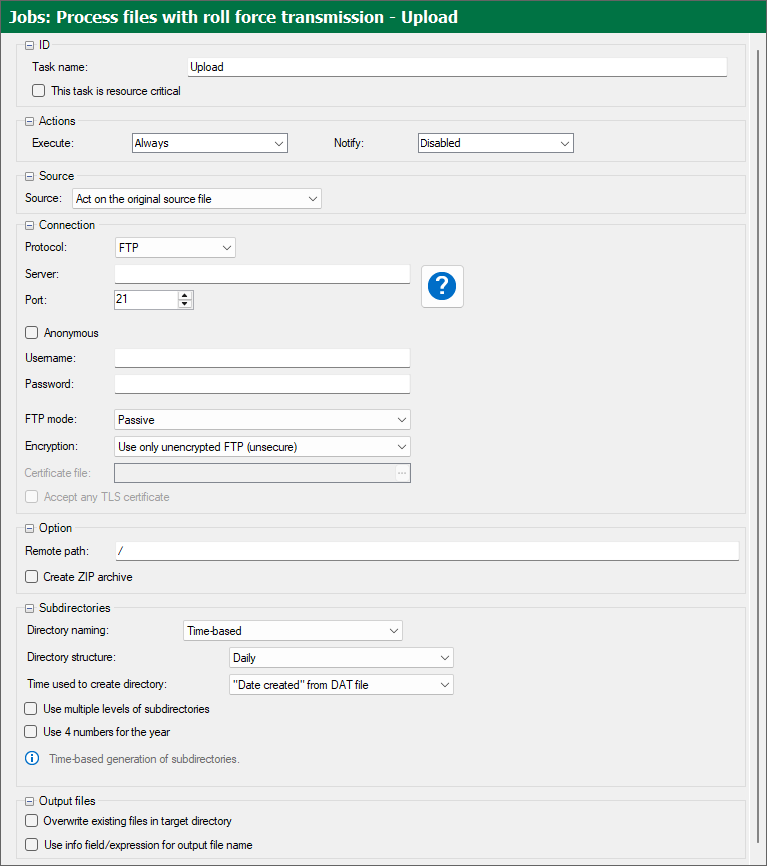The width and height of the screenshot is (767, 866).
Task: Open the Protocol dropdown showing FTP
Action: tap(175, 247)
